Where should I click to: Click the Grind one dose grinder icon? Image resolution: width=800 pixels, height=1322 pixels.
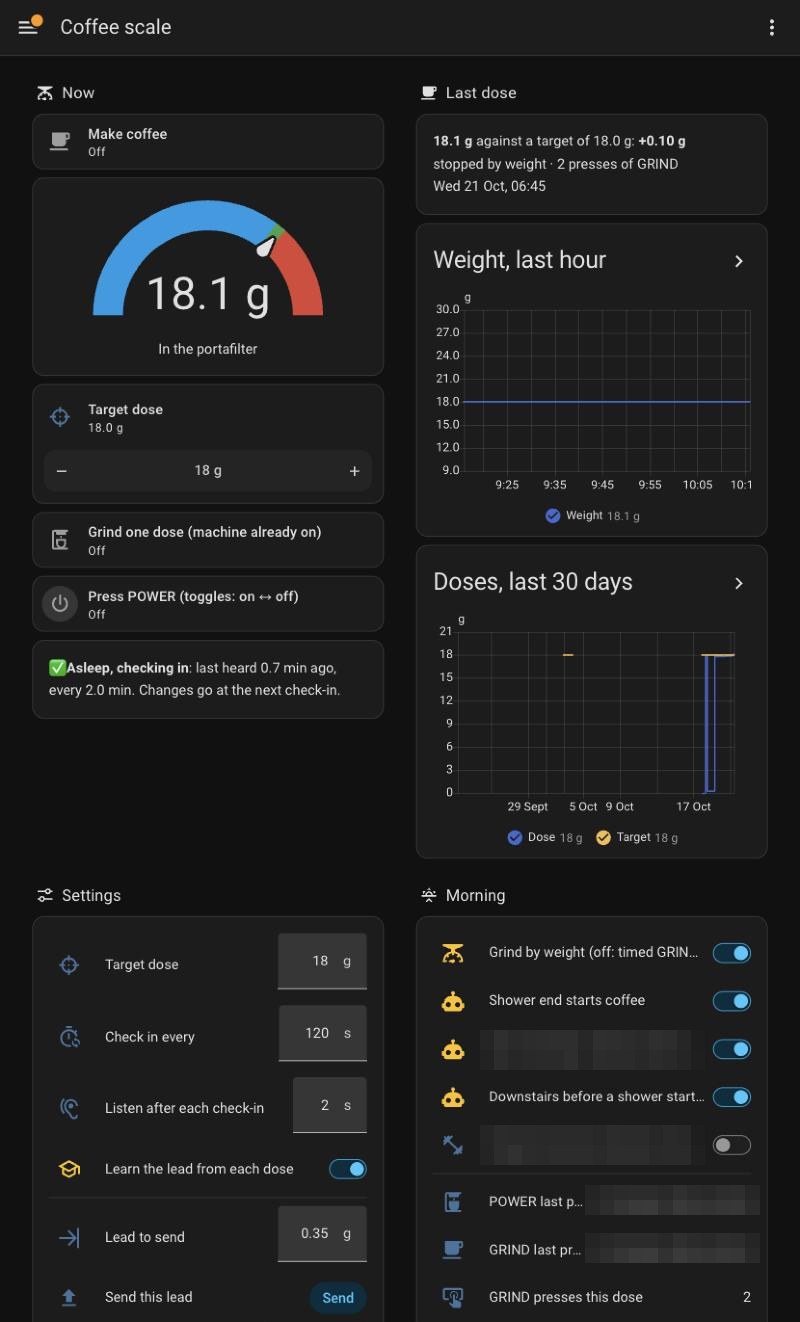[x=60, y=540]
